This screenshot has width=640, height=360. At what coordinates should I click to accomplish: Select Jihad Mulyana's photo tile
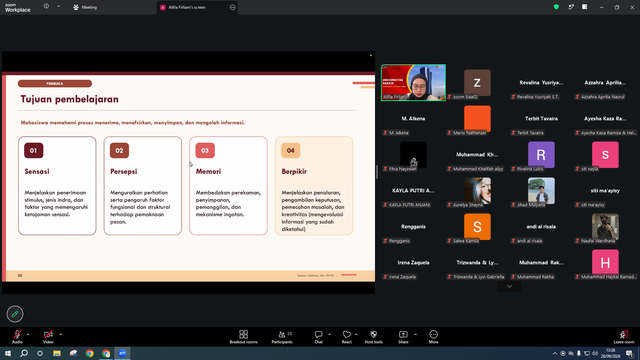pos(541,191)
